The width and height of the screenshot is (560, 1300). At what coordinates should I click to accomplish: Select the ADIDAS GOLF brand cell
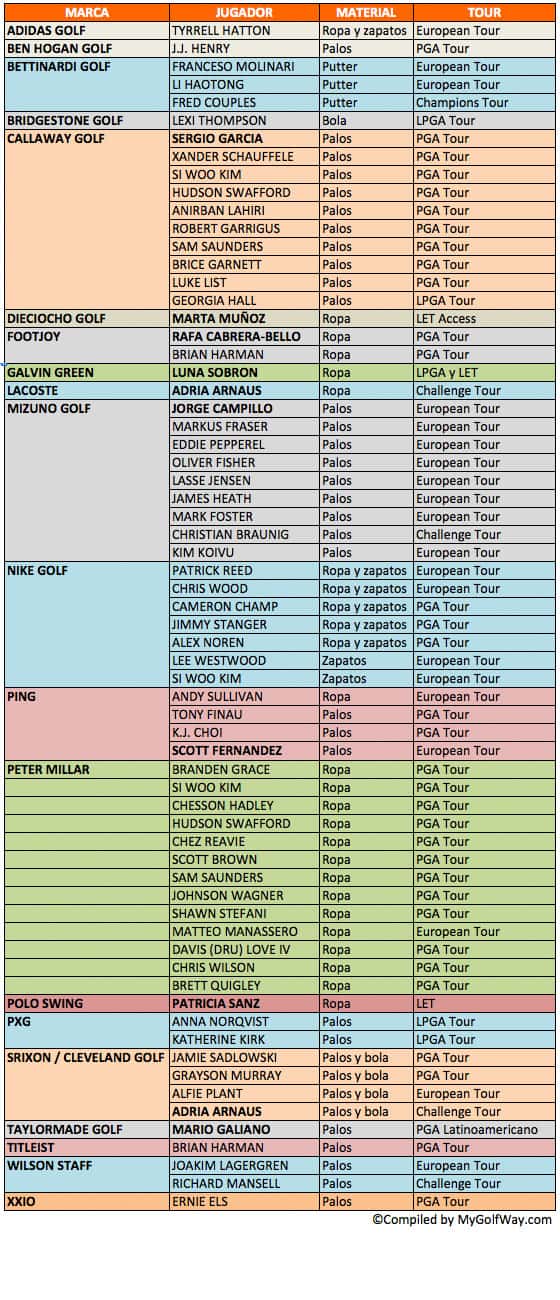pyautogui.click(x=87, y=31)
